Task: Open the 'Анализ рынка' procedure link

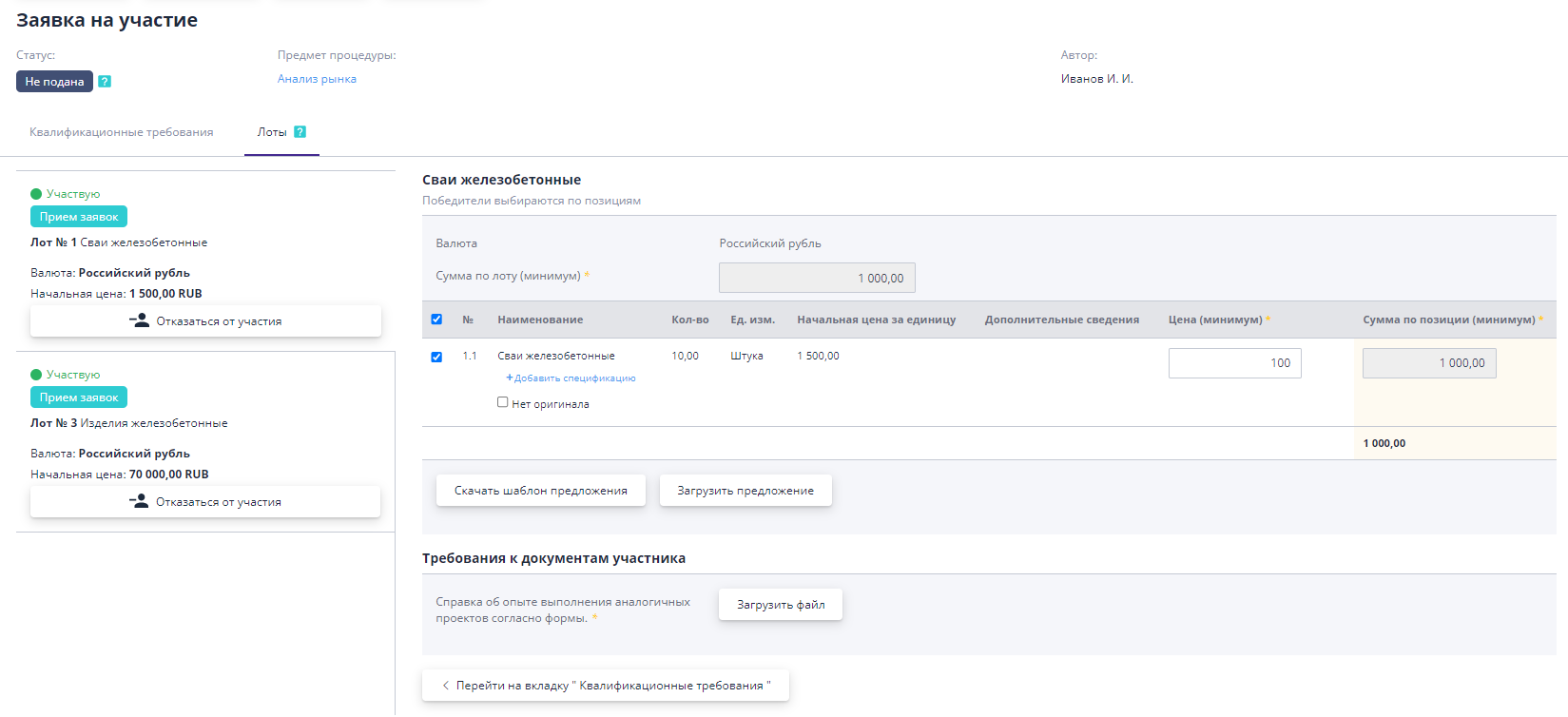Action: pyautogui.click(x=317, y=79)
